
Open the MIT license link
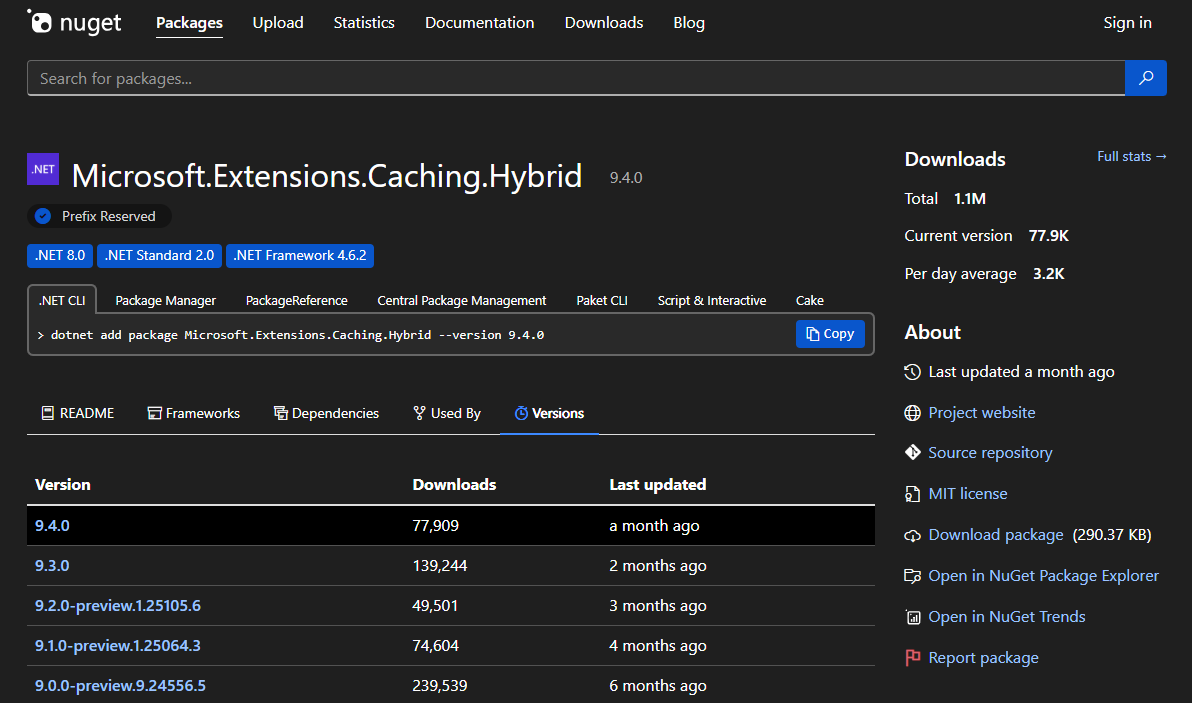(x=968, y=494)
